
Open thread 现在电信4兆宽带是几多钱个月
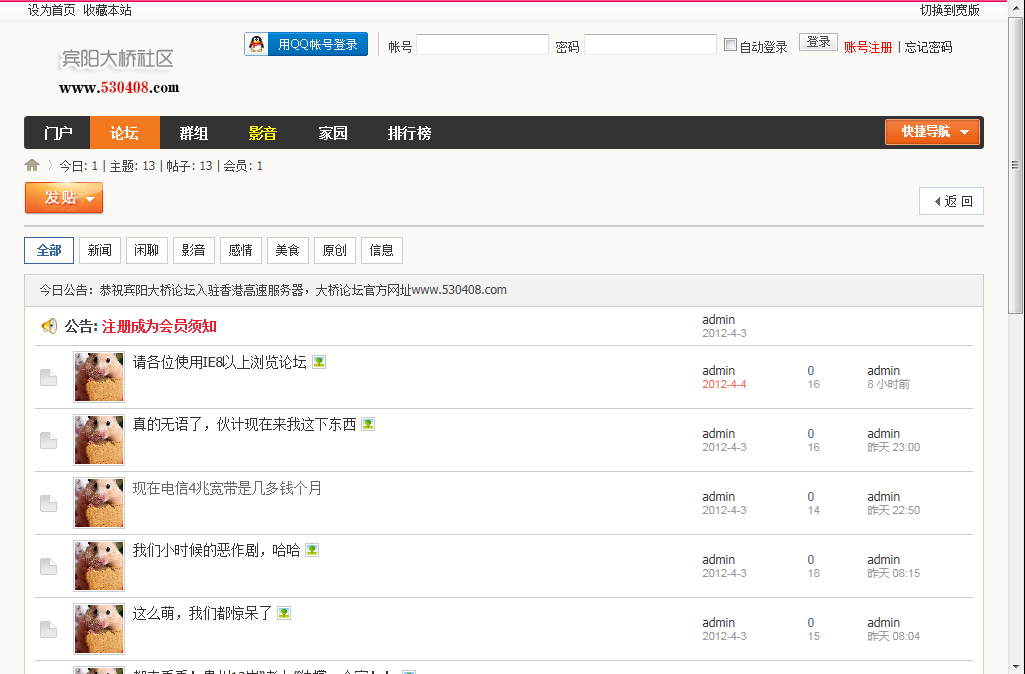[x=227, y=488]
